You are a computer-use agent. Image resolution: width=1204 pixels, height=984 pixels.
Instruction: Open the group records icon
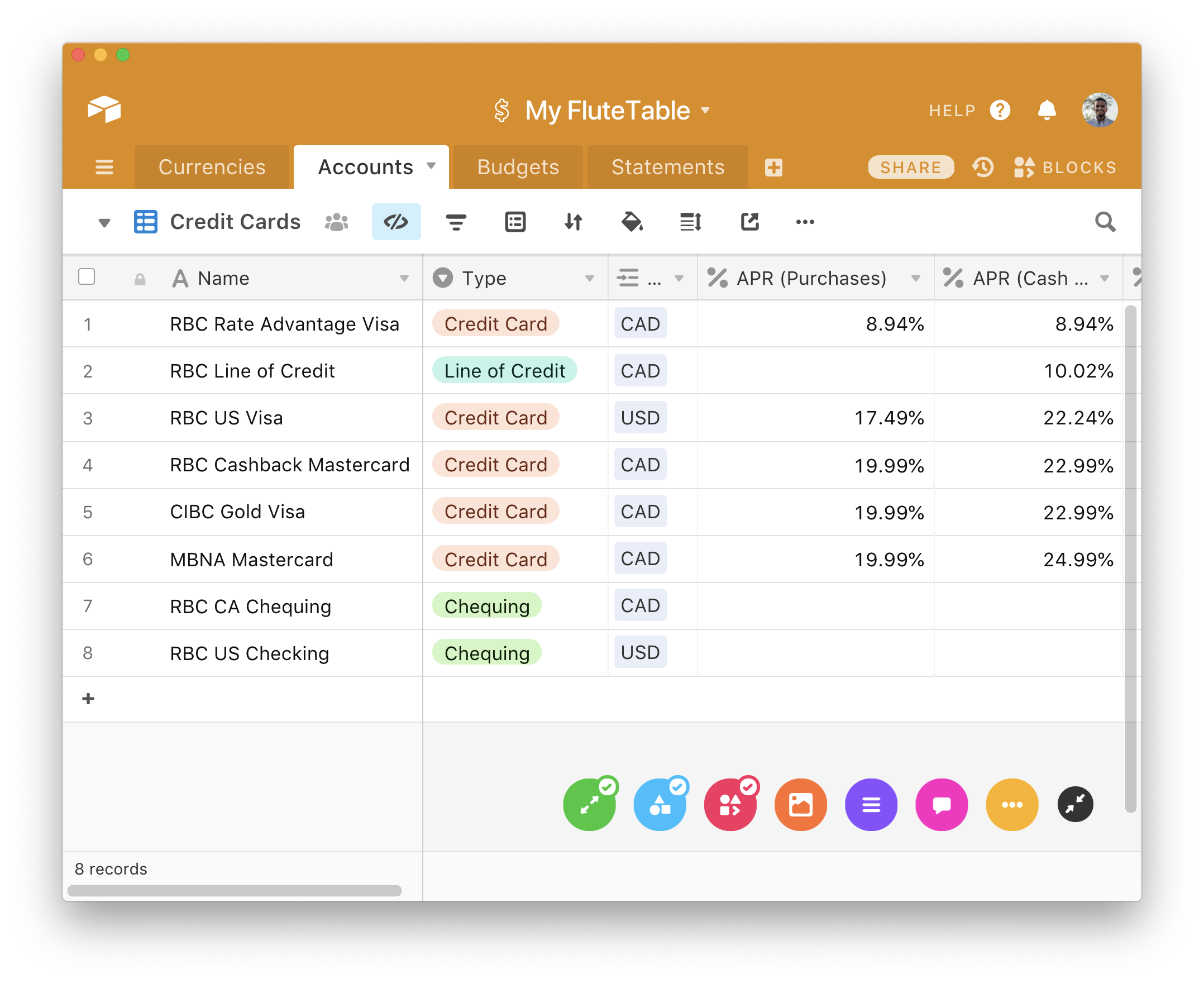515,222
